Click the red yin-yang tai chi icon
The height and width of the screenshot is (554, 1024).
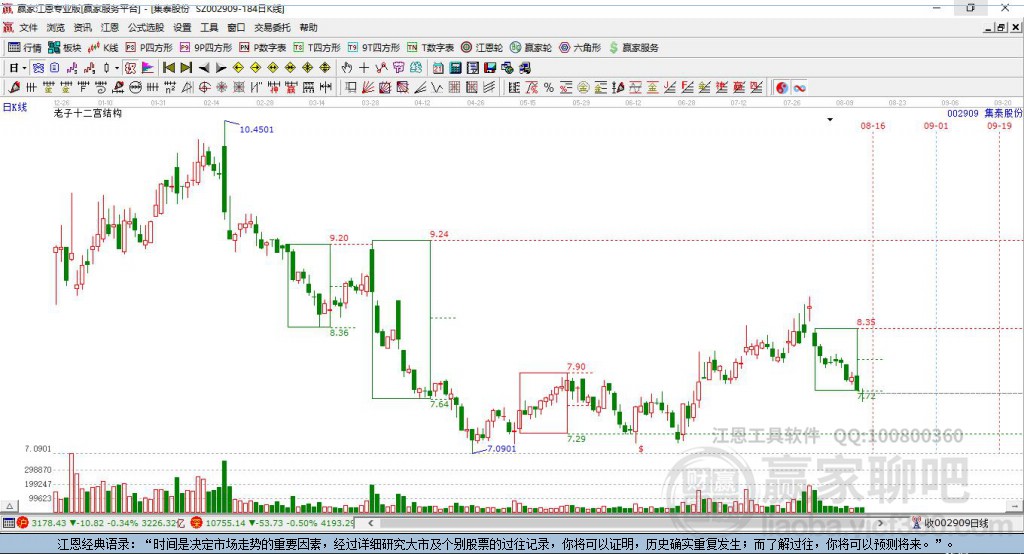(782, 88)
